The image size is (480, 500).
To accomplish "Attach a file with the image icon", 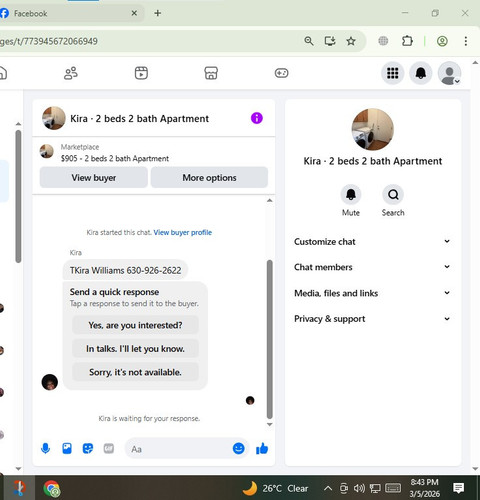I will [67, 449].
